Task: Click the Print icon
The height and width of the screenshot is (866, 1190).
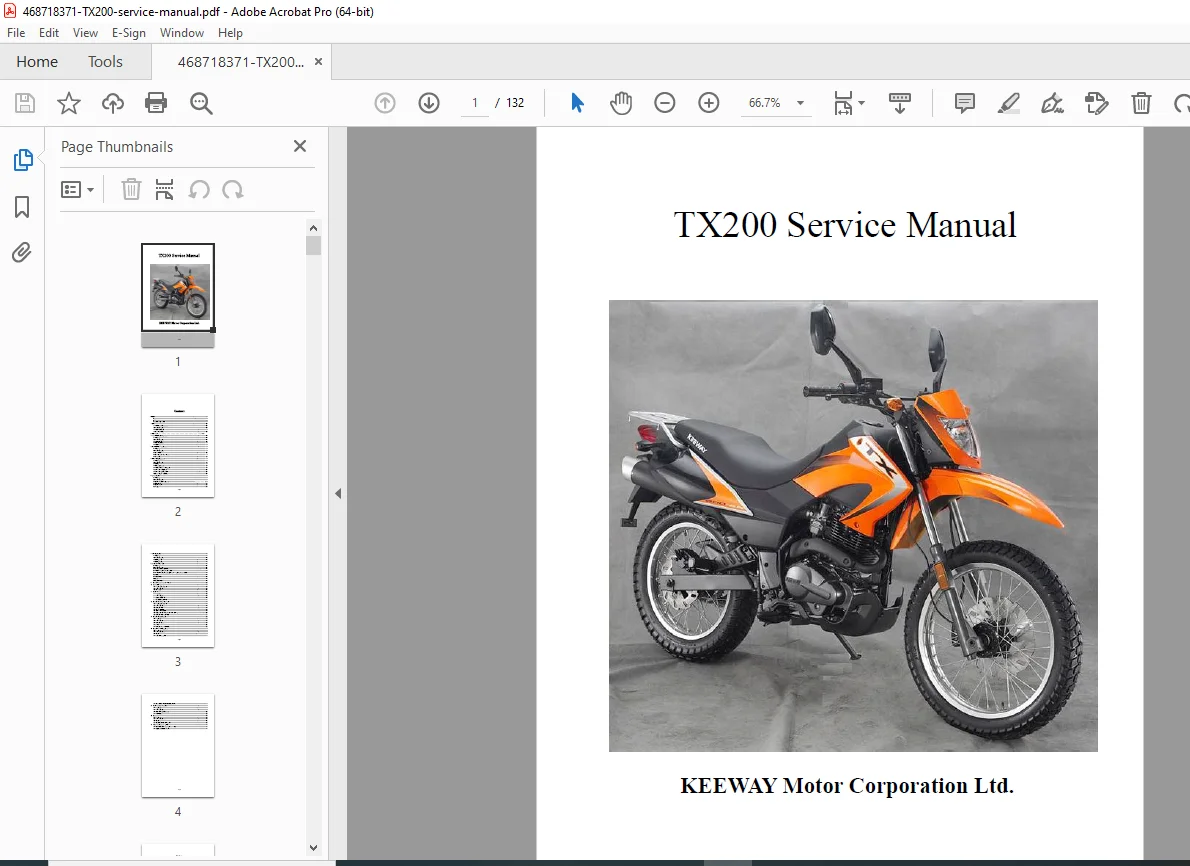Action: (x=156, y=103)
